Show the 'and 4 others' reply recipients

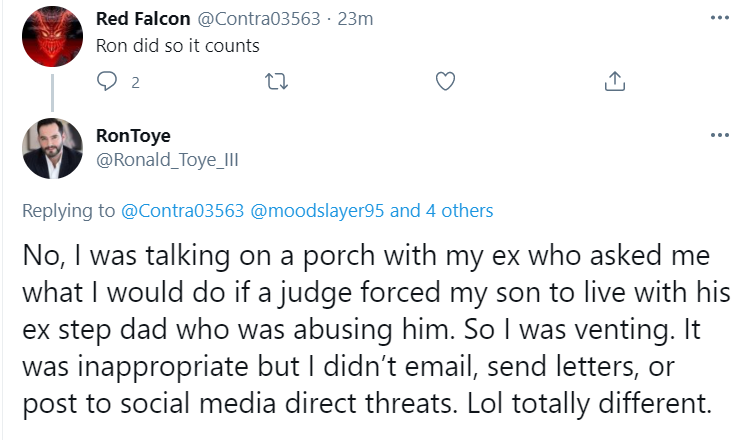coord(442,211)
